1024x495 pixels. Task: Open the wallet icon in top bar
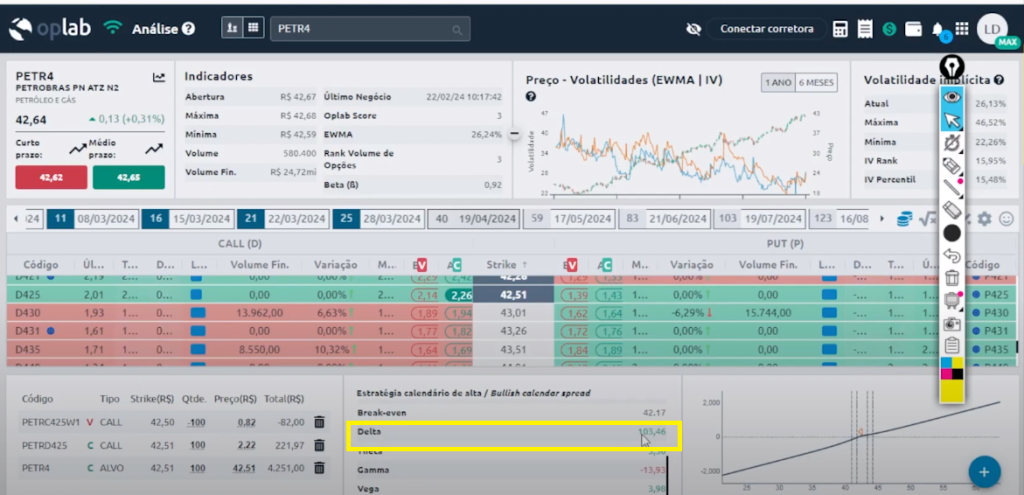click(x=913, y=29)
